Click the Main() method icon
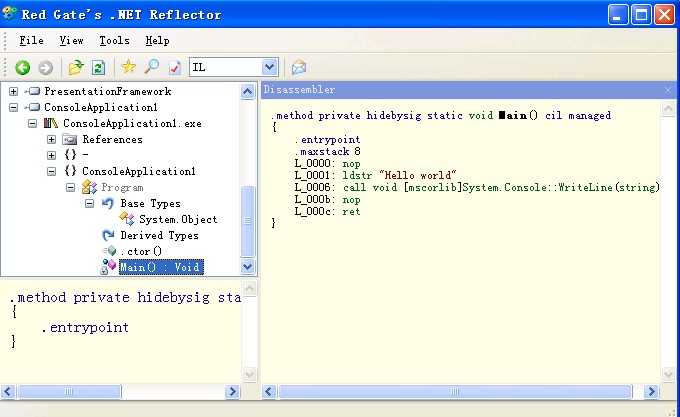 [108, 267]
